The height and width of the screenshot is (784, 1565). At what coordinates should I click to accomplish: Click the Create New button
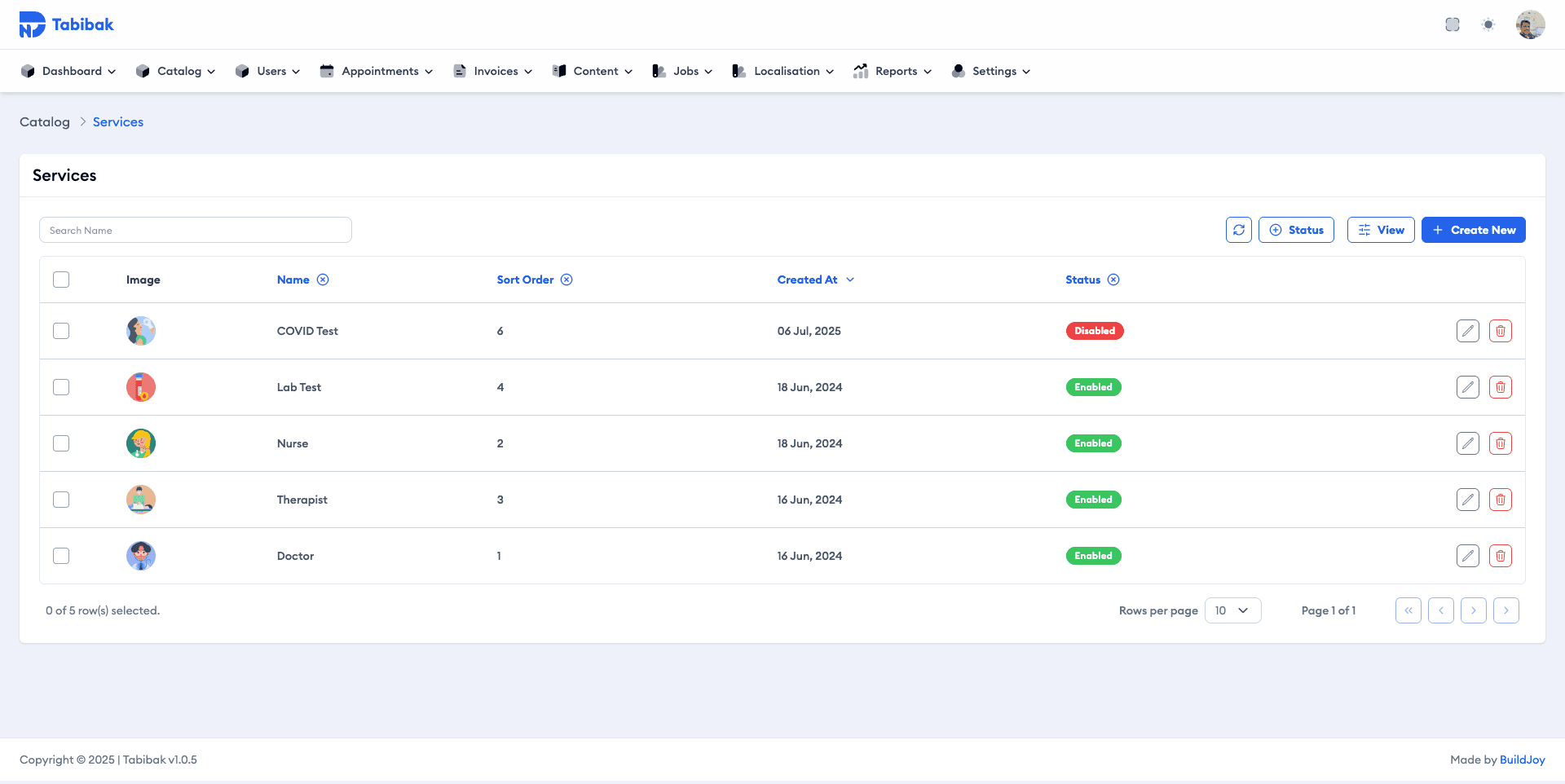tap(1473, 230)
